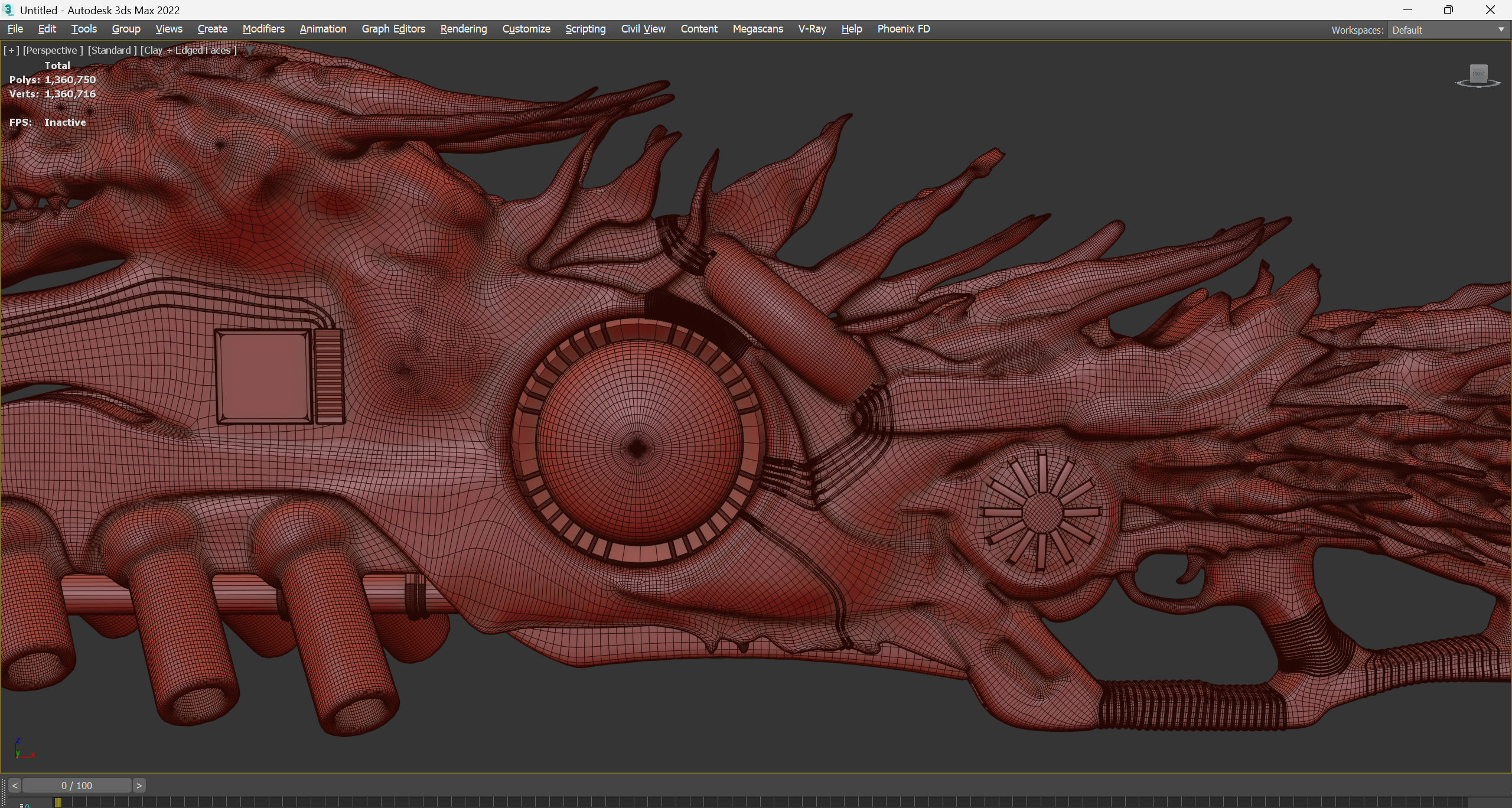Click the Total statistics heading
This screenshot has width=1512, height=808.
point(57,66)
